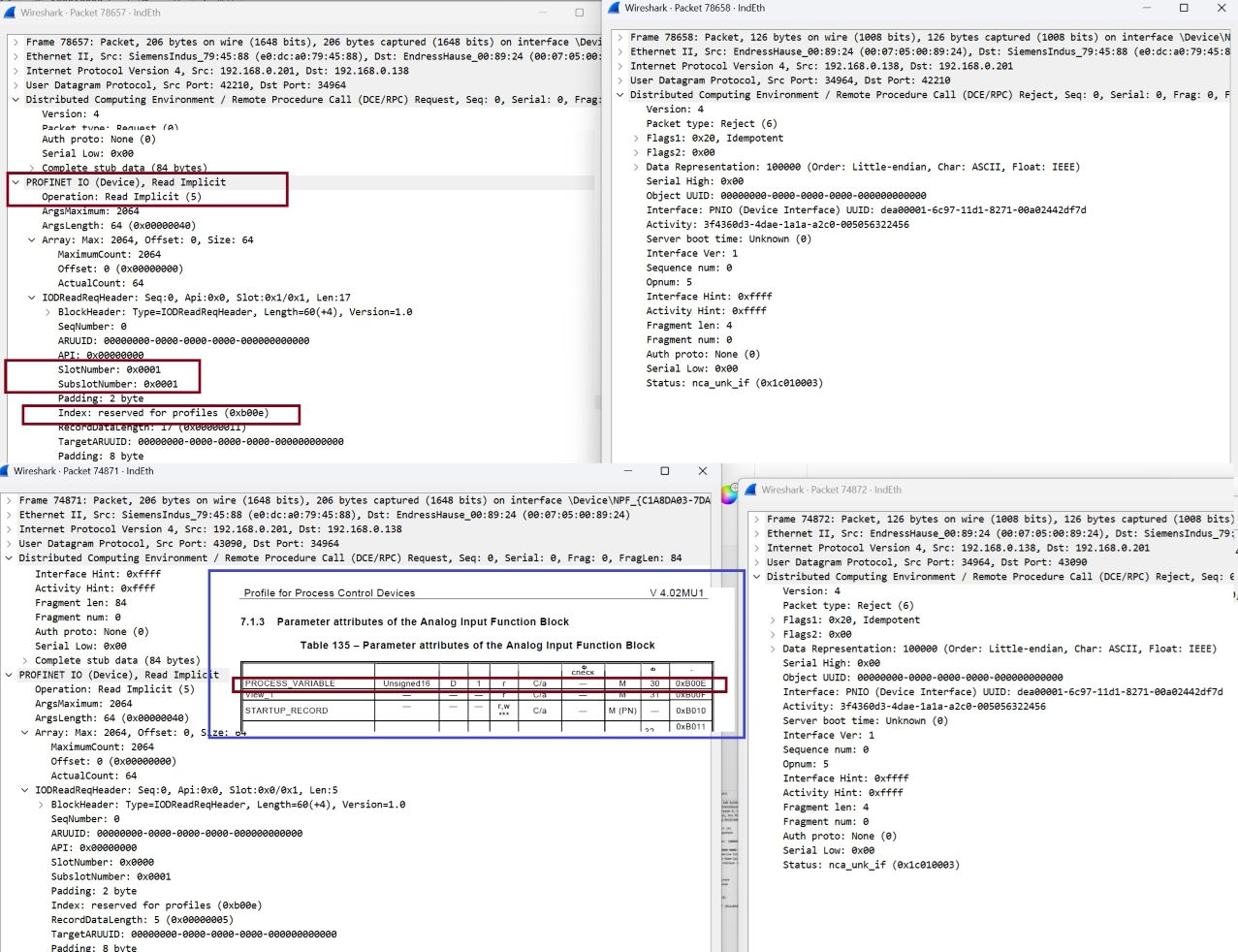Select 'Status: nca_unk_if' in Packet 78658
The image size is (1238, 952).
coord(735,383)
